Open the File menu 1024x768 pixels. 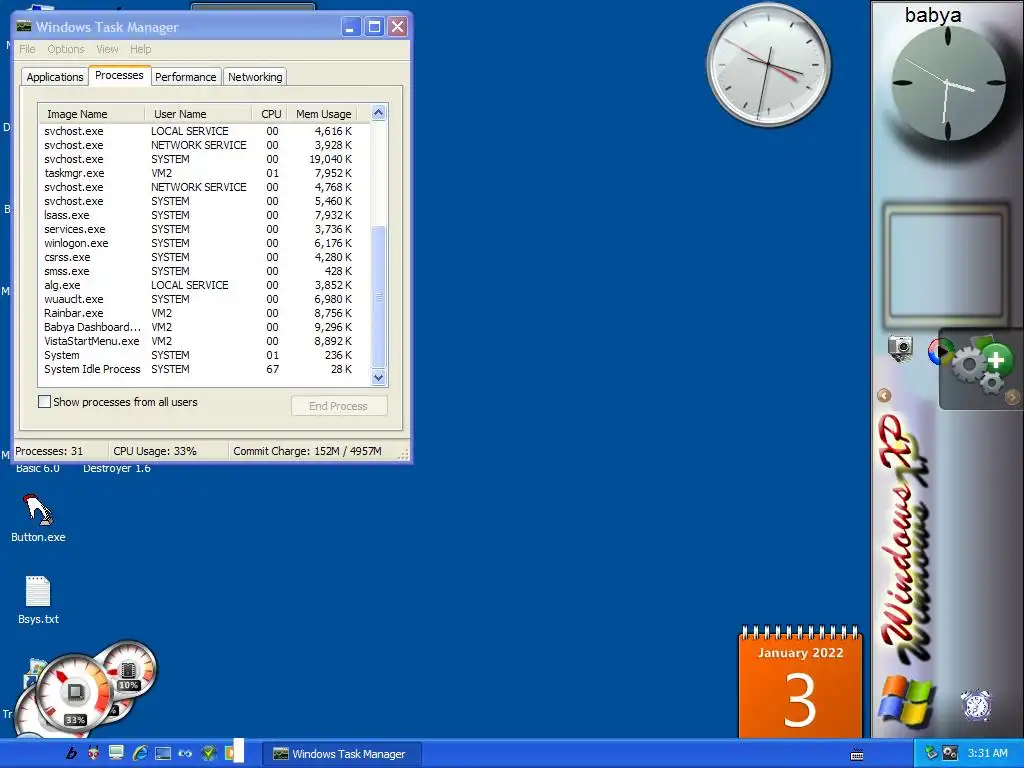pyautogui.click(x=27, y=49)
